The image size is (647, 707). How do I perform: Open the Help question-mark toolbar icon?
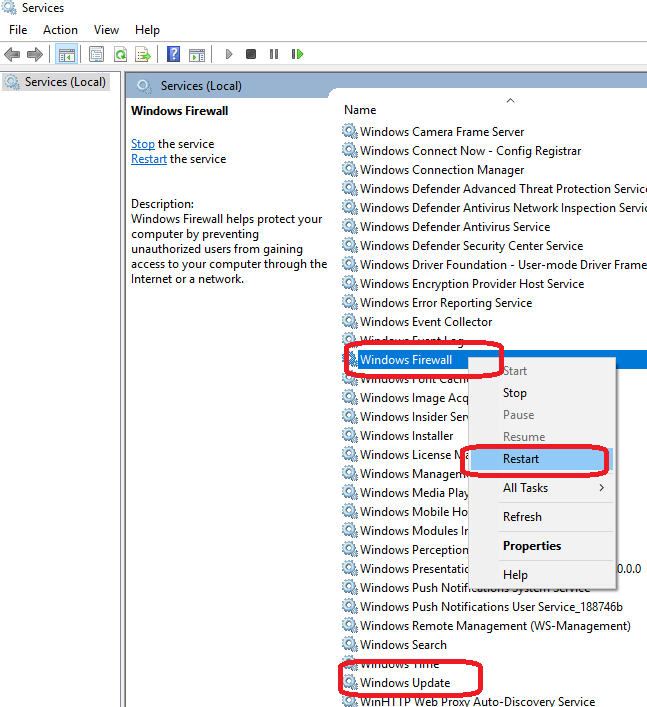coord(174,55)
